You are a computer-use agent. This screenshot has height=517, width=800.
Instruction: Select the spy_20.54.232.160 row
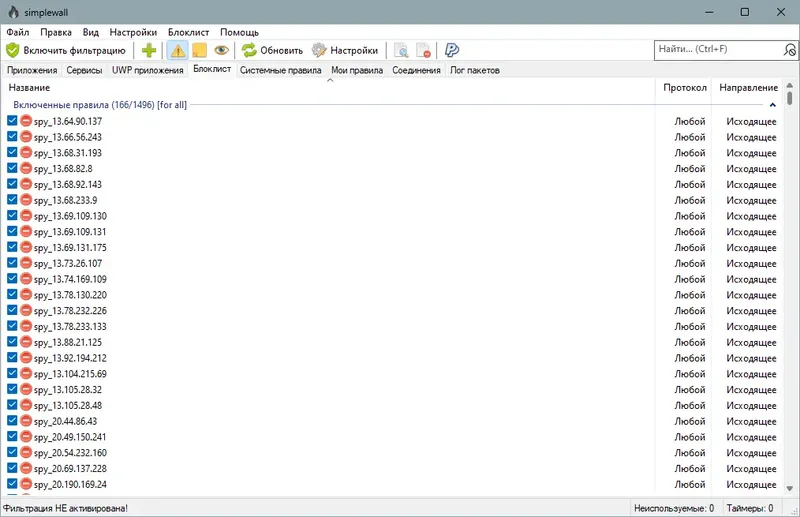coord(392,453)
